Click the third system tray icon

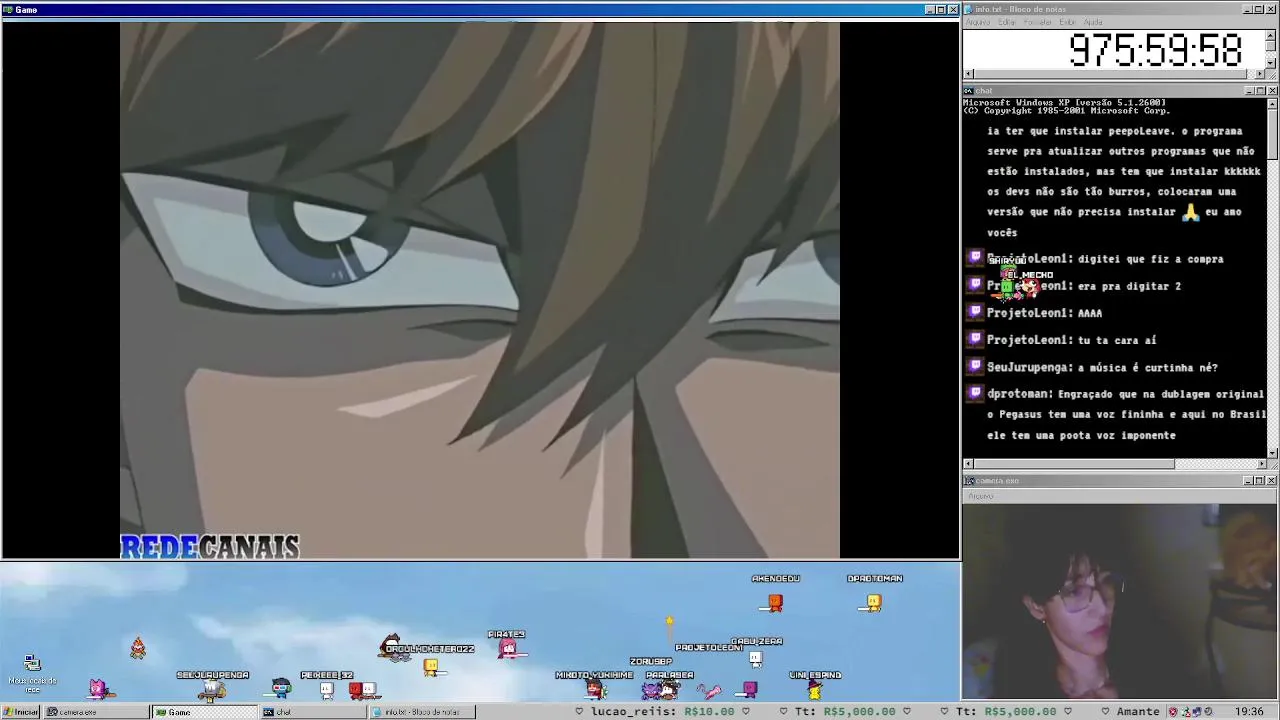click(1197, 712)
